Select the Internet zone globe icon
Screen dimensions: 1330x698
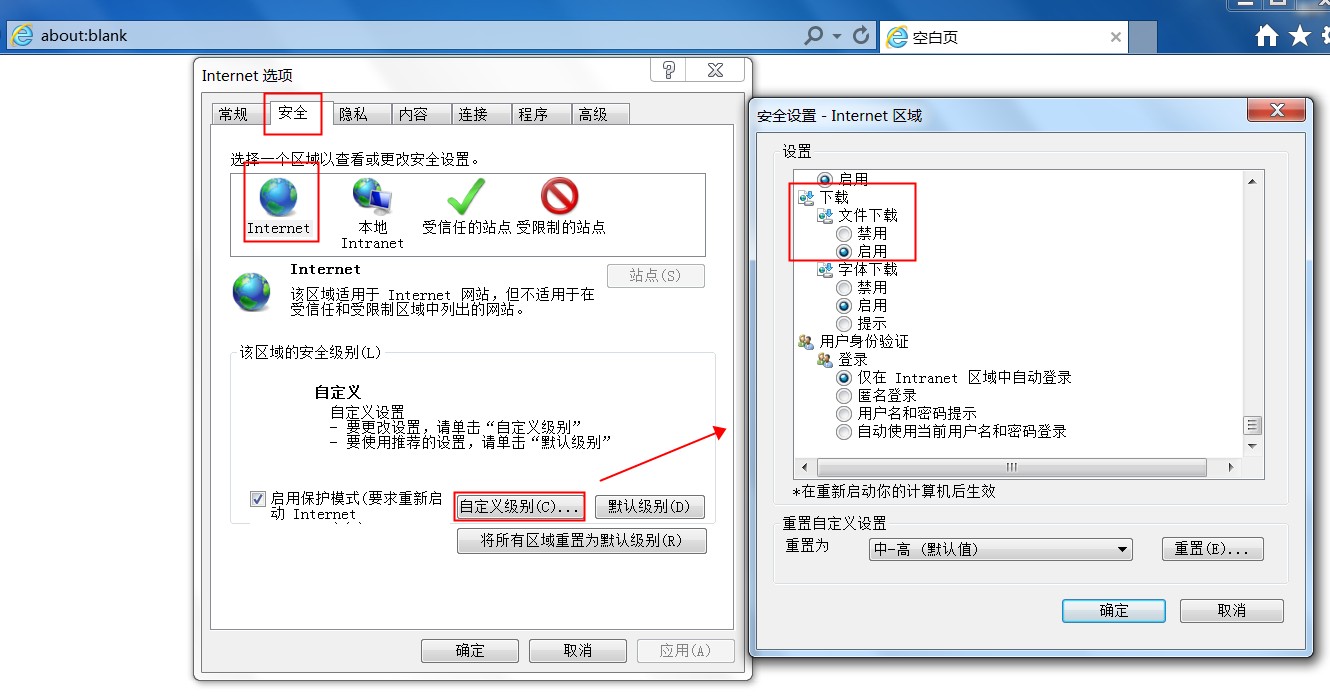coord(278,196)
